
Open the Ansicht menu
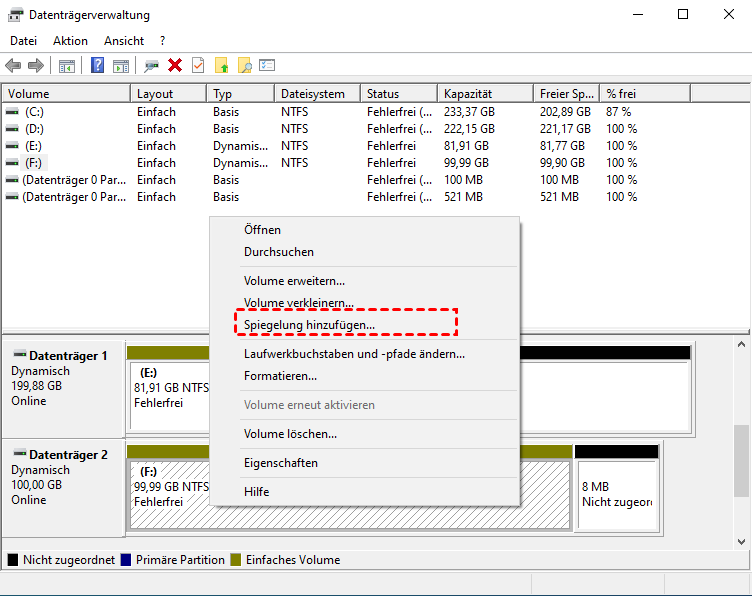point(124,41)
